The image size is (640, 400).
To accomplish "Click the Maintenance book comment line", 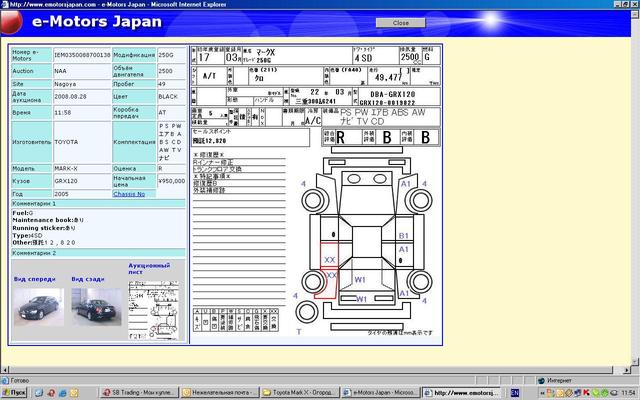I will click(x=48, y=220).
